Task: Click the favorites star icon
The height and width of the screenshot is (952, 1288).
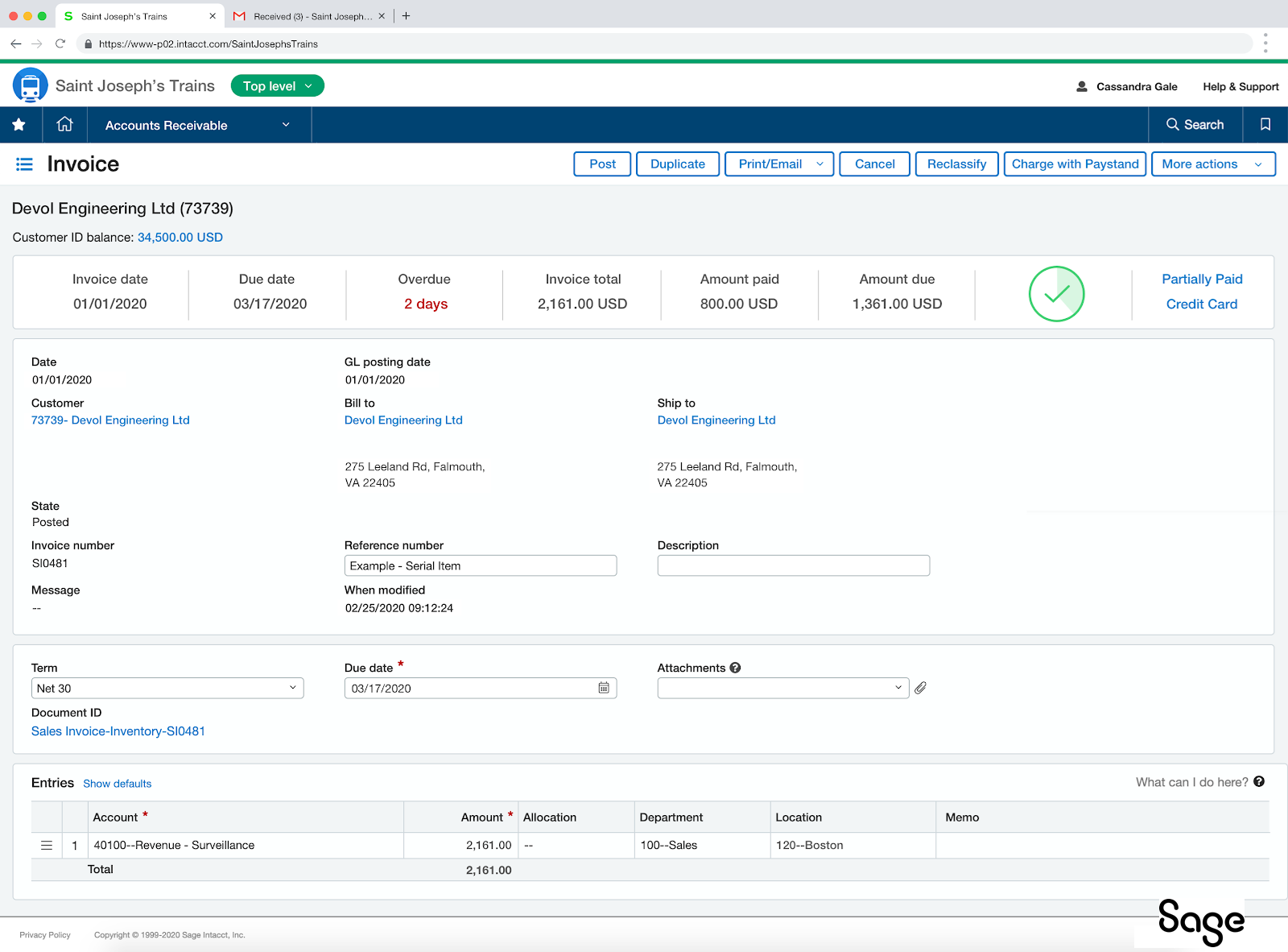Action: pos(19,125)
